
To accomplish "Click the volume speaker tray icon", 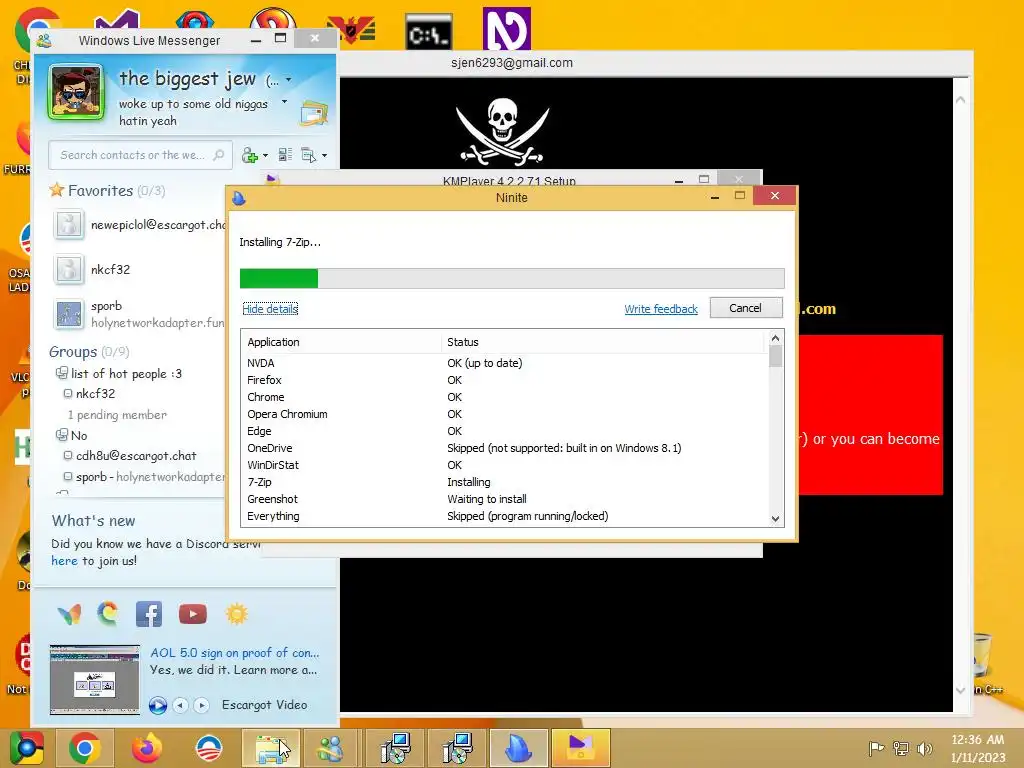I will pyautogui.click(x=924, y=748).
